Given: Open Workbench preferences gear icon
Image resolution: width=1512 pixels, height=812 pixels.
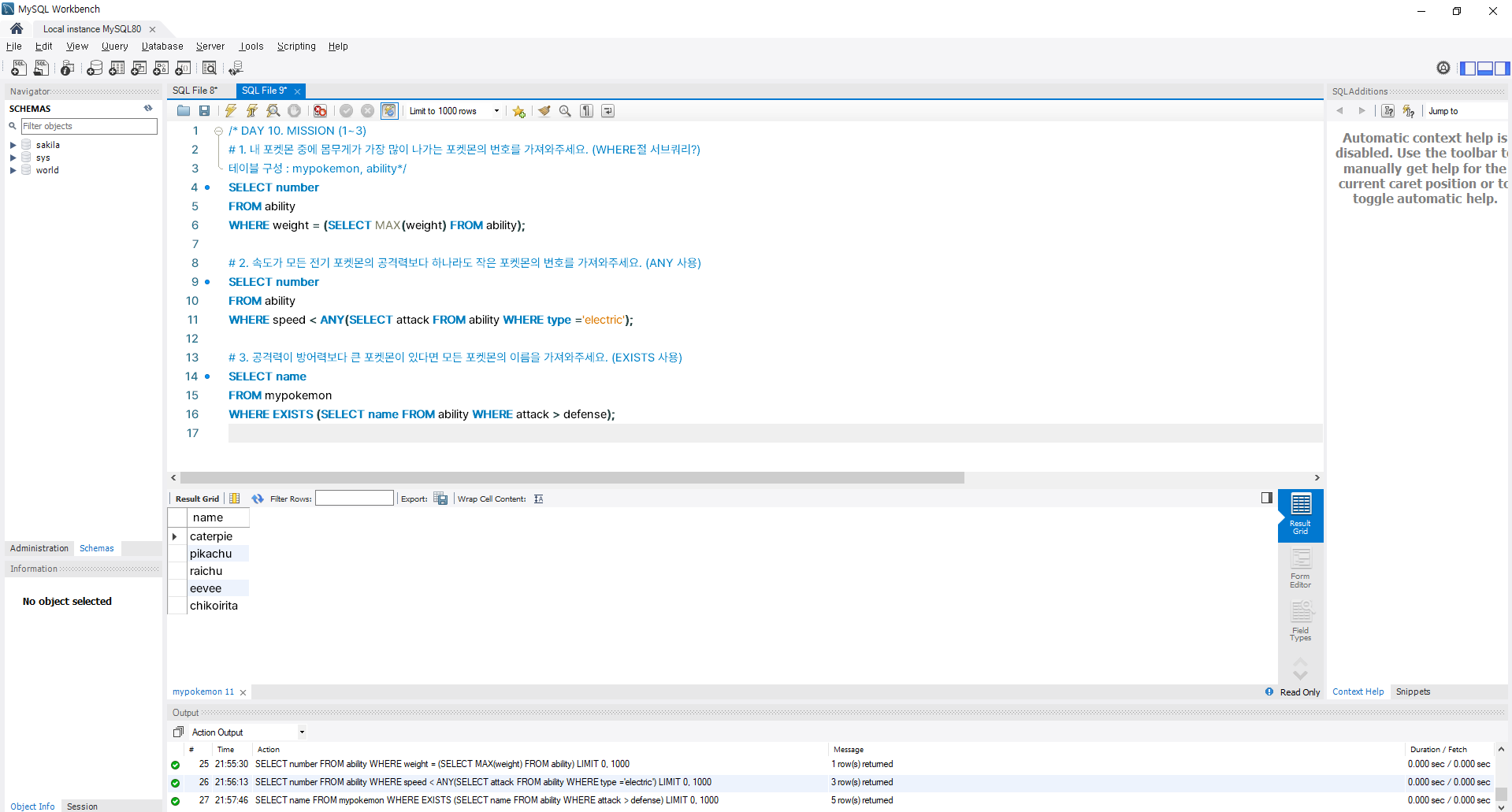Looking at the screenshot, I should tap(1443, 68).
